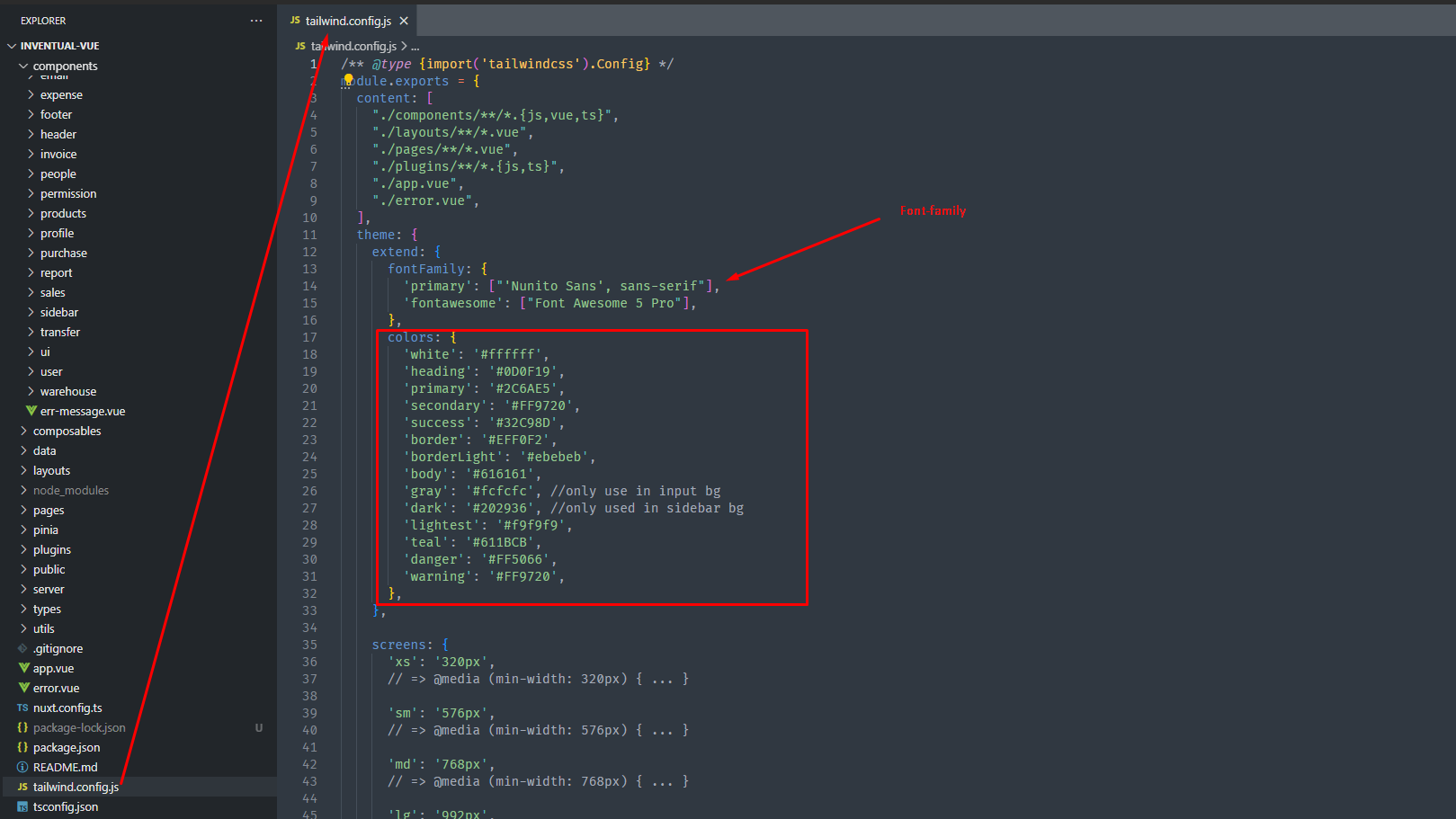Open tsconfig.json file
This screenshot has height=819, width=1456.
[x=66, y=806]
